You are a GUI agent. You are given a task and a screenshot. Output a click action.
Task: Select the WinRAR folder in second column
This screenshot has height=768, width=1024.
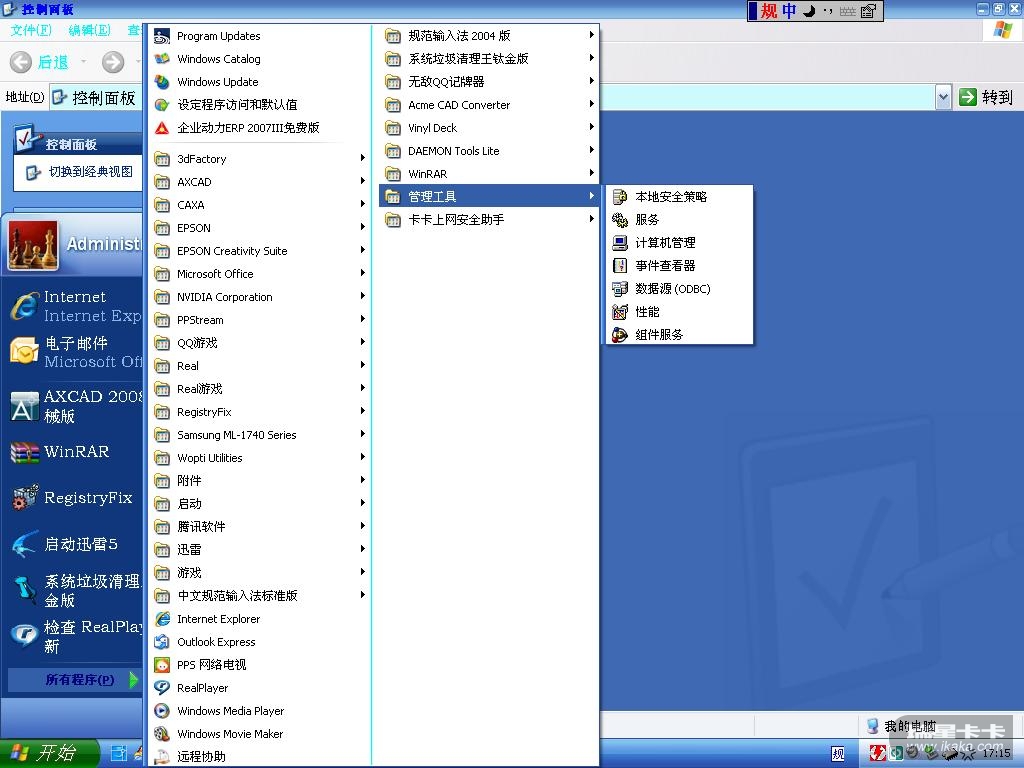click(489, 174)
